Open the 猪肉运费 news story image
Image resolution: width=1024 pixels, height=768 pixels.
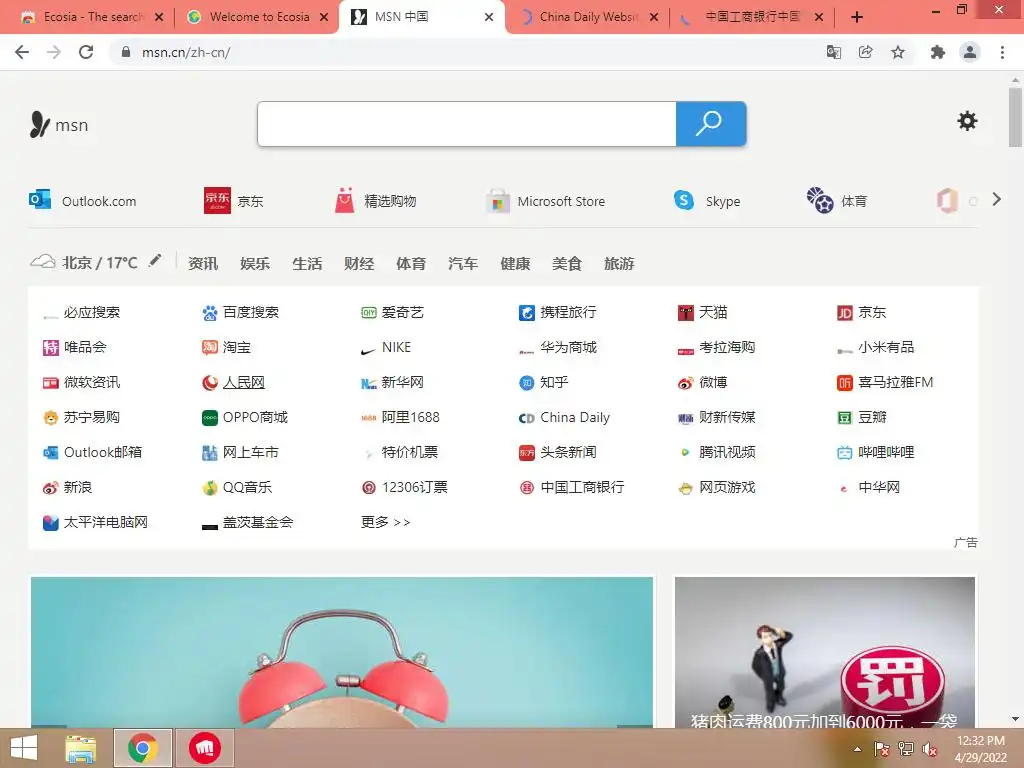click(825, 652)
